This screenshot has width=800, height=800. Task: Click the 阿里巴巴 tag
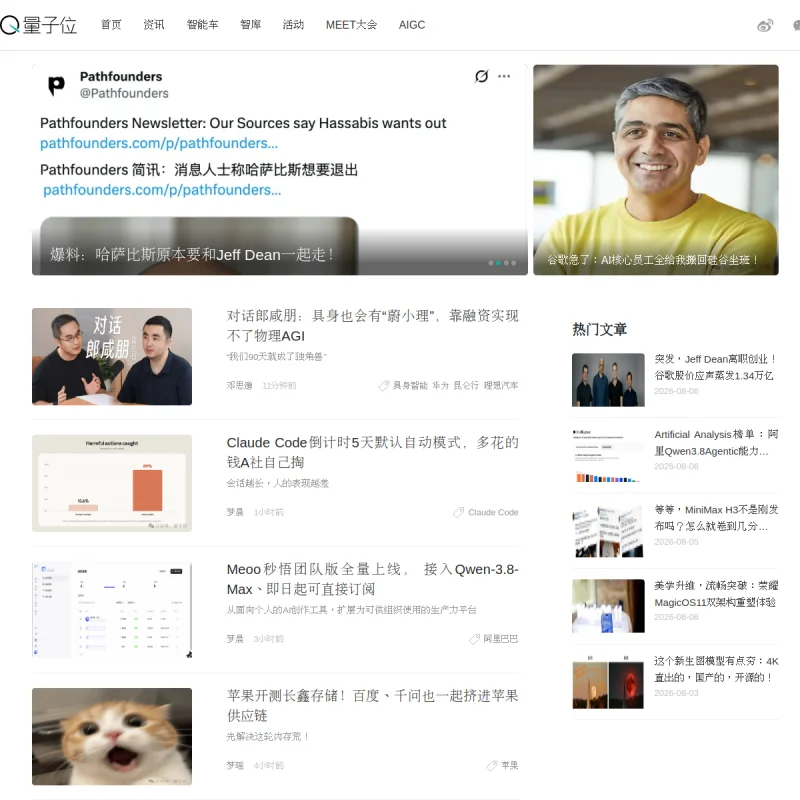(501, 638)
